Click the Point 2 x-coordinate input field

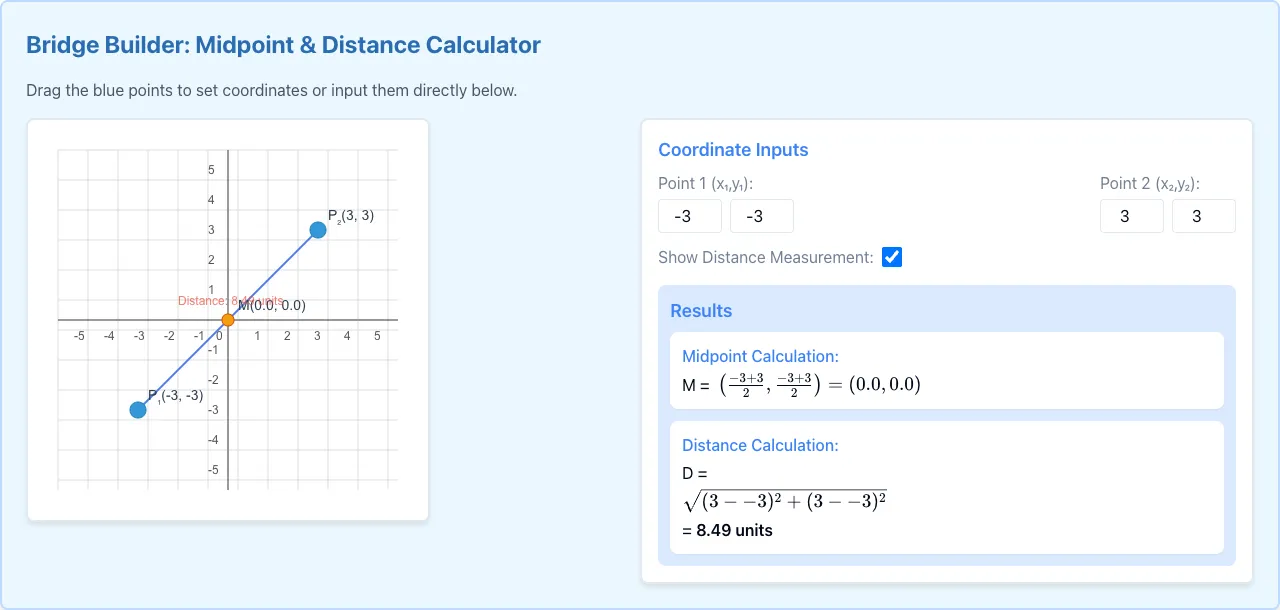click(x=1132, y=216)
